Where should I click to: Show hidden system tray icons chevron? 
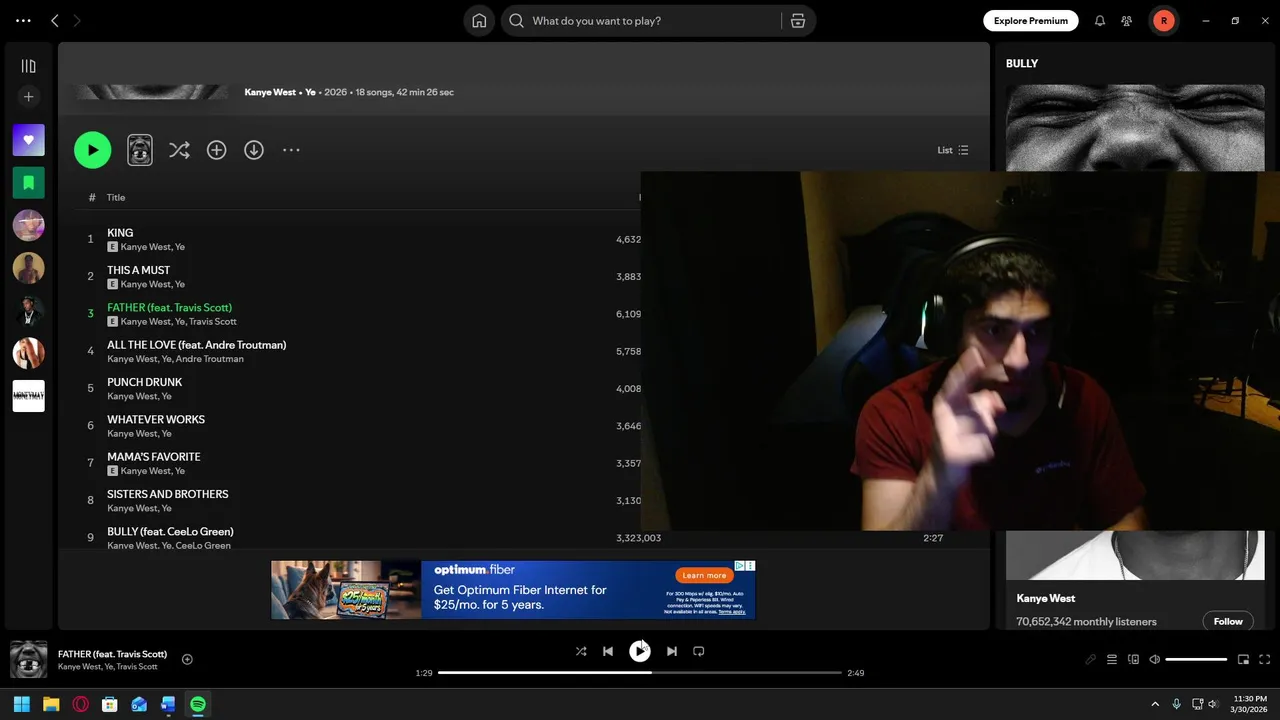click(x=1155, y=704)
